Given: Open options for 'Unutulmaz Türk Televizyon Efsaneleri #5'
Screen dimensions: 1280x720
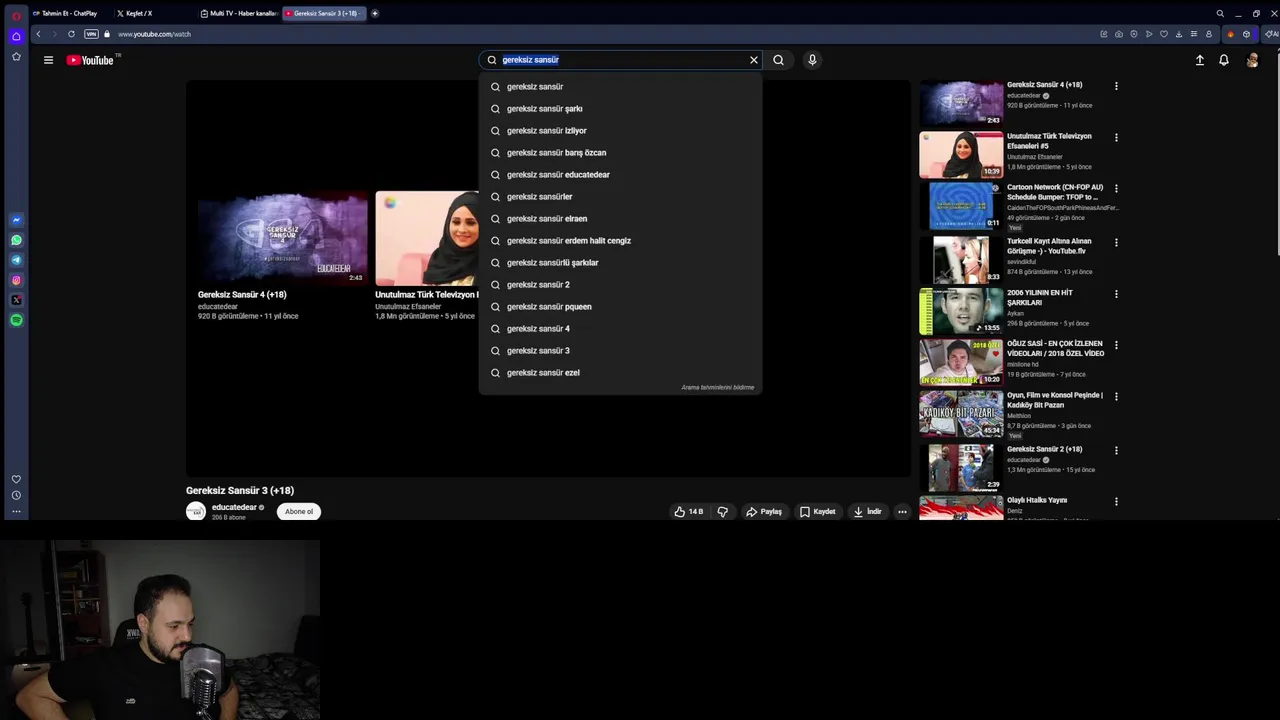Looking at the screenshot, I should point(1116,137).
